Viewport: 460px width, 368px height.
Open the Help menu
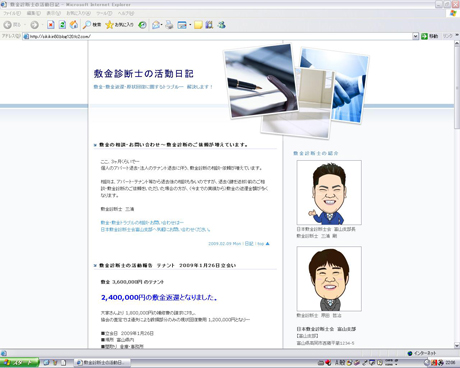click(126, 13)
